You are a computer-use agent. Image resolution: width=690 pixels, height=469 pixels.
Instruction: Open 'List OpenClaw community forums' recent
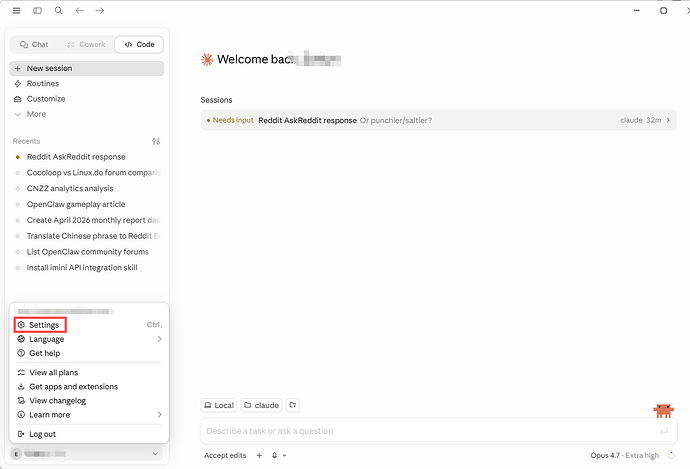pos(87,252)
